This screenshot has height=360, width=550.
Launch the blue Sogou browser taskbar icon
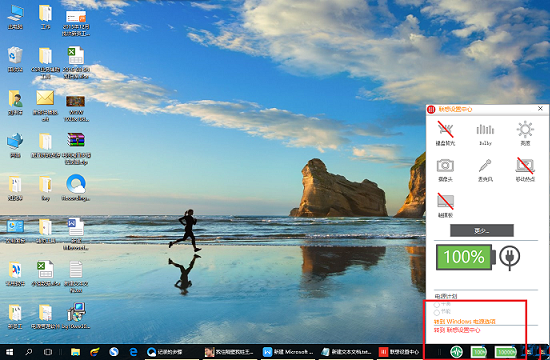114,352
